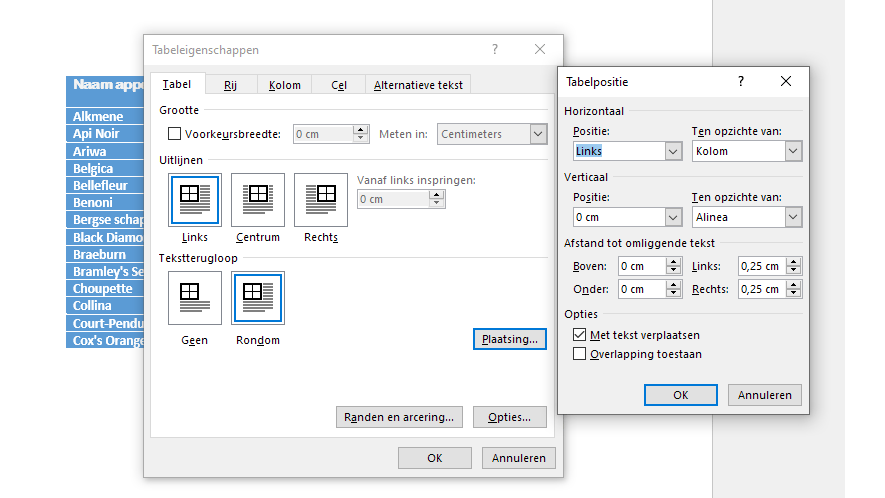
Task: Expand horizontal Ten opzichte van Kolom dropdown
Action: click(793, 151)
